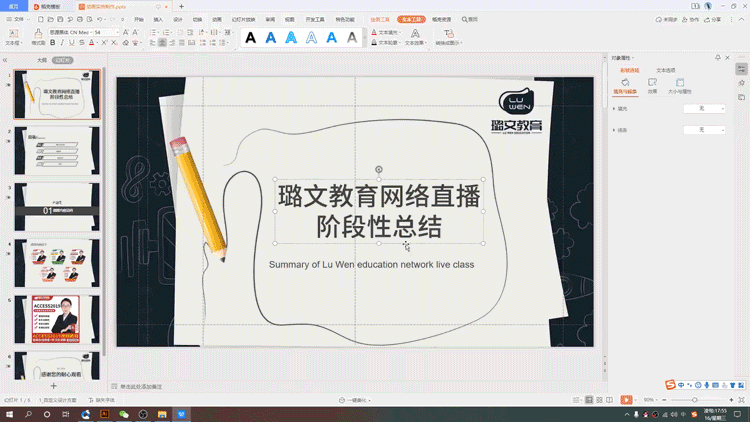Adjust the zoom slider handle

click(x=695, y=400)
